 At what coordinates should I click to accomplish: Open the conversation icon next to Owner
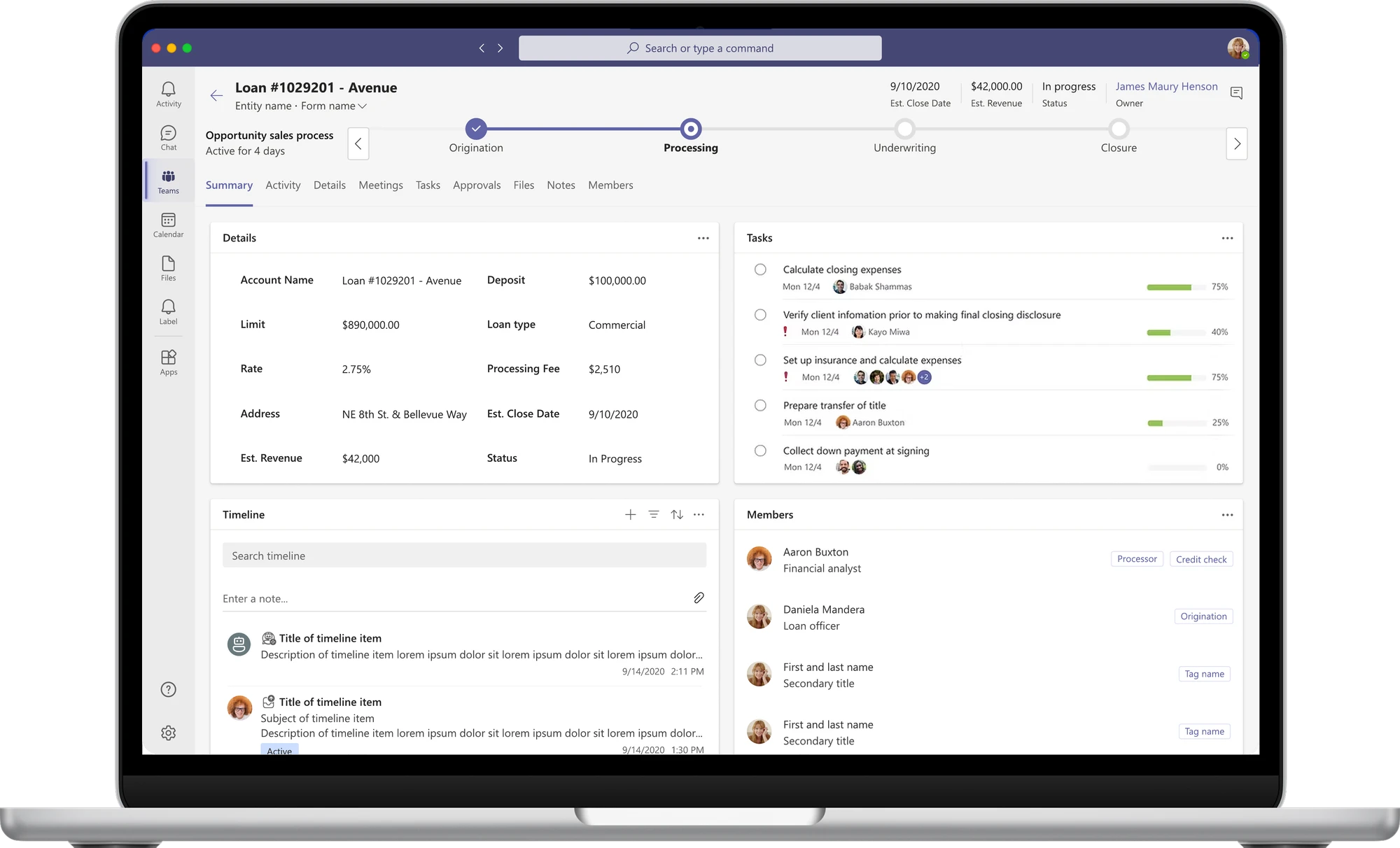(1236, 93)
